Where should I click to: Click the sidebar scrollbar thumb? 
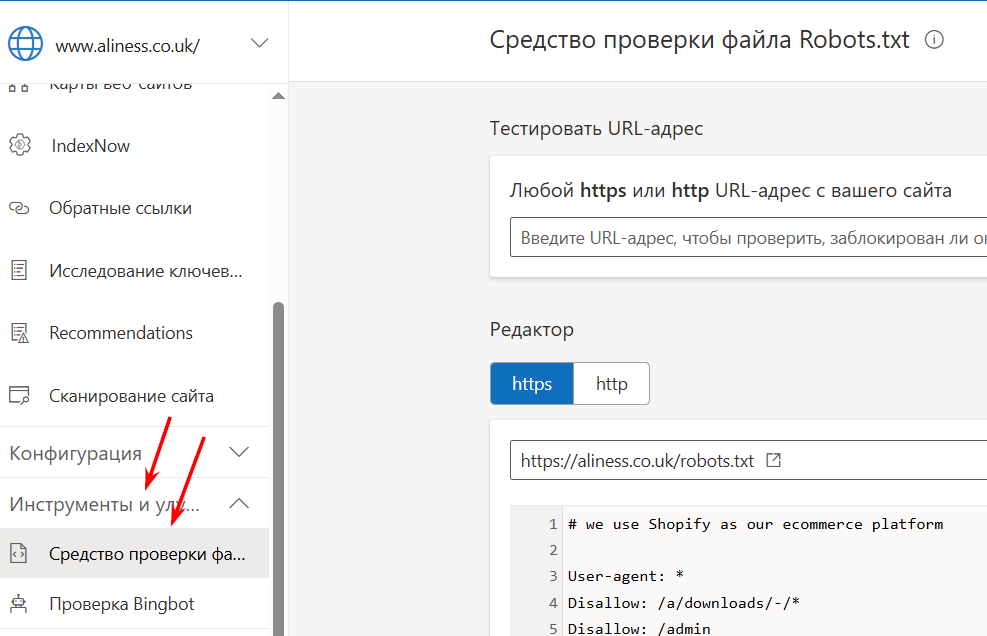point(278,469)
